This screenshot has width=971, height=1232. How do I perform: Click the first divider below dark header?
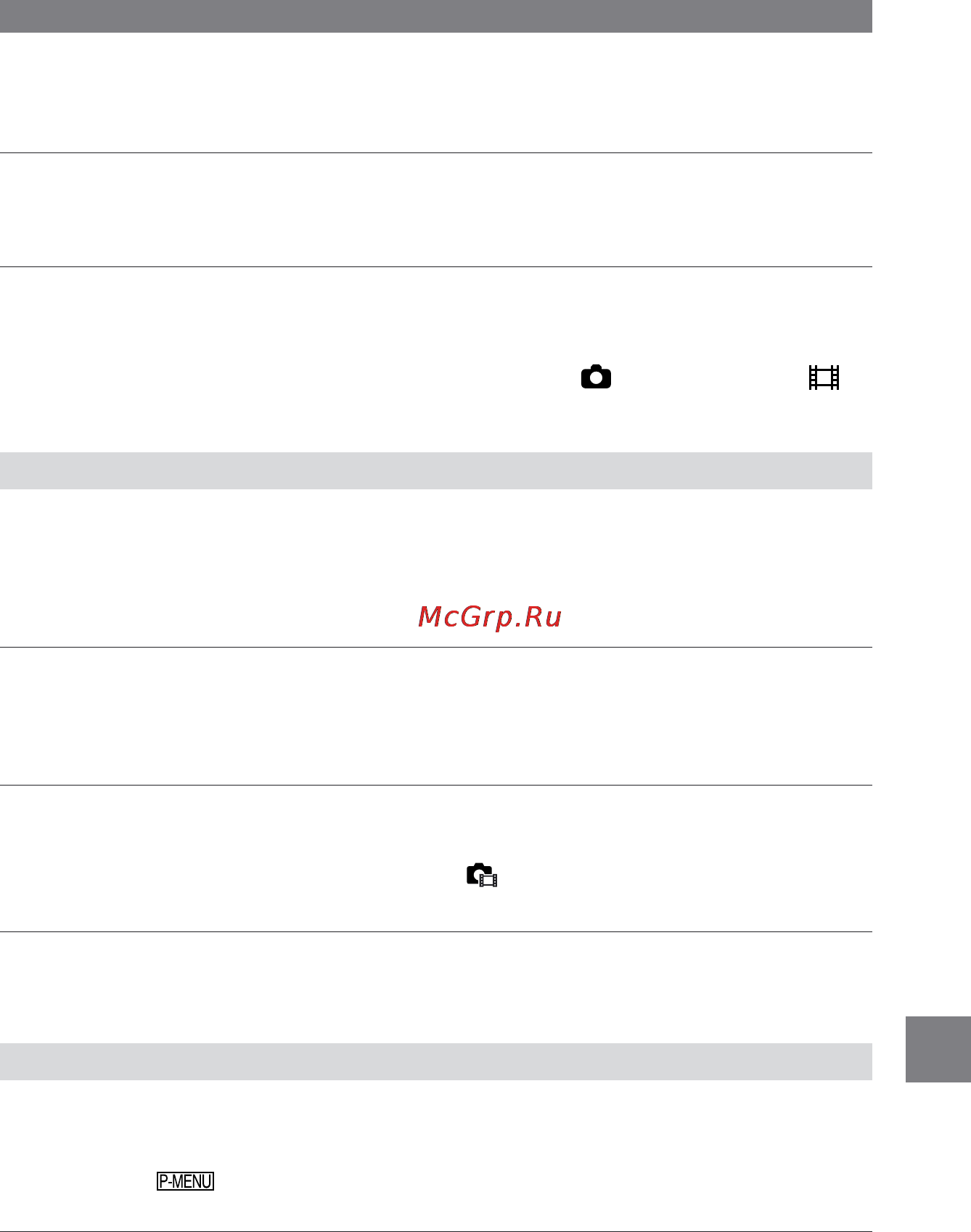tap(435, 152)
